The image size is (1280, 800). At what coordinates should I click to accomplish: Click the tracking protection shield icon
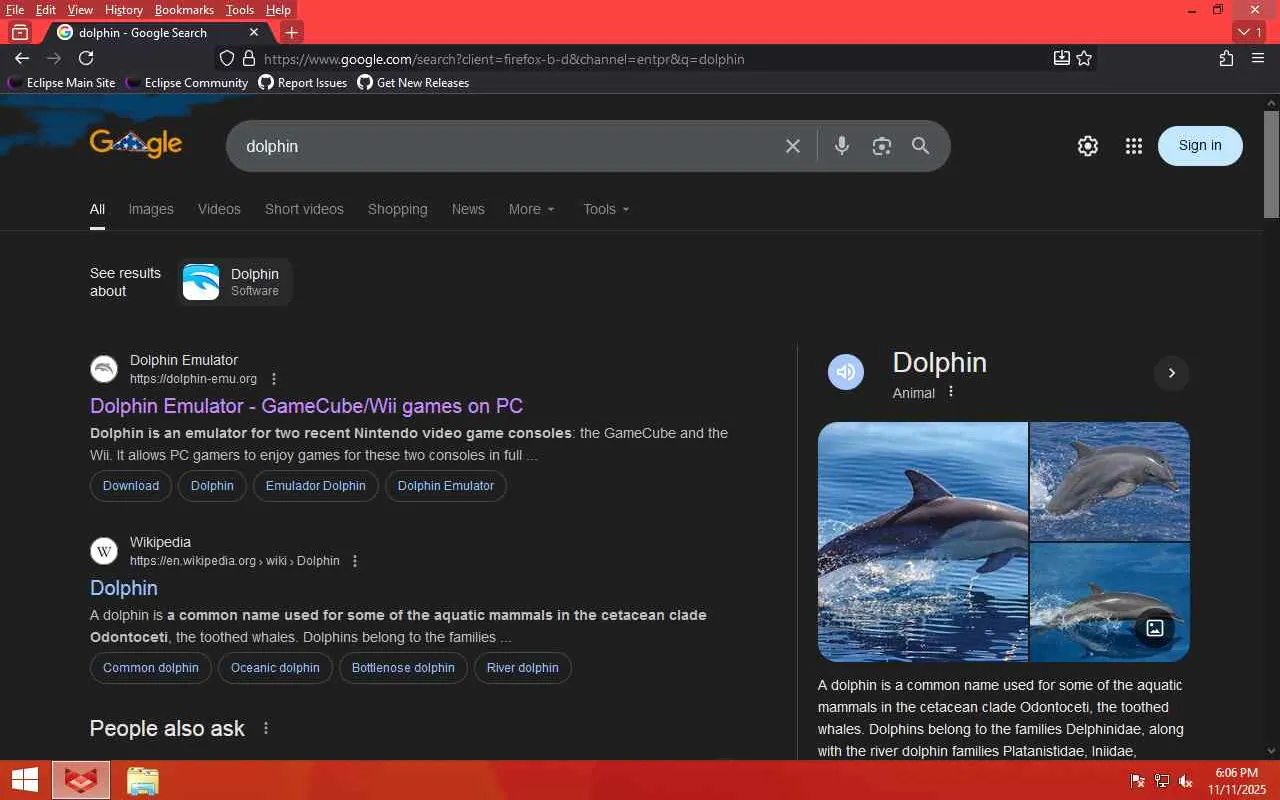pyautogui.click(x=227, y=58)
